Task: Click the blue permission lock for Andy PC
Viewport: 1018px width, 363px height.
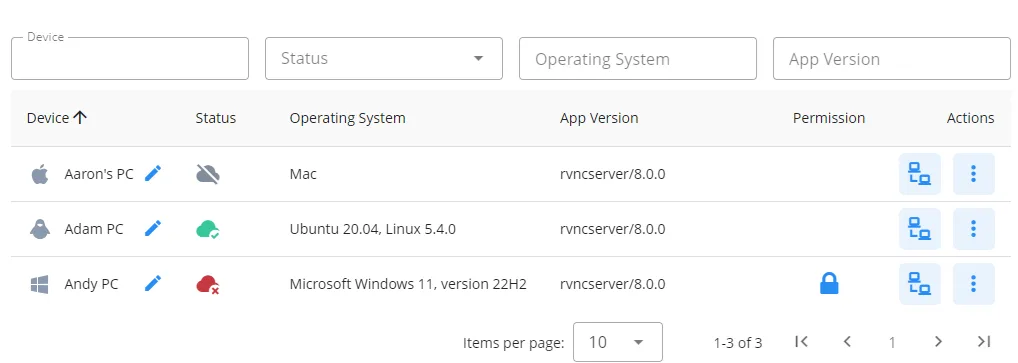Action: click(829, 284)
